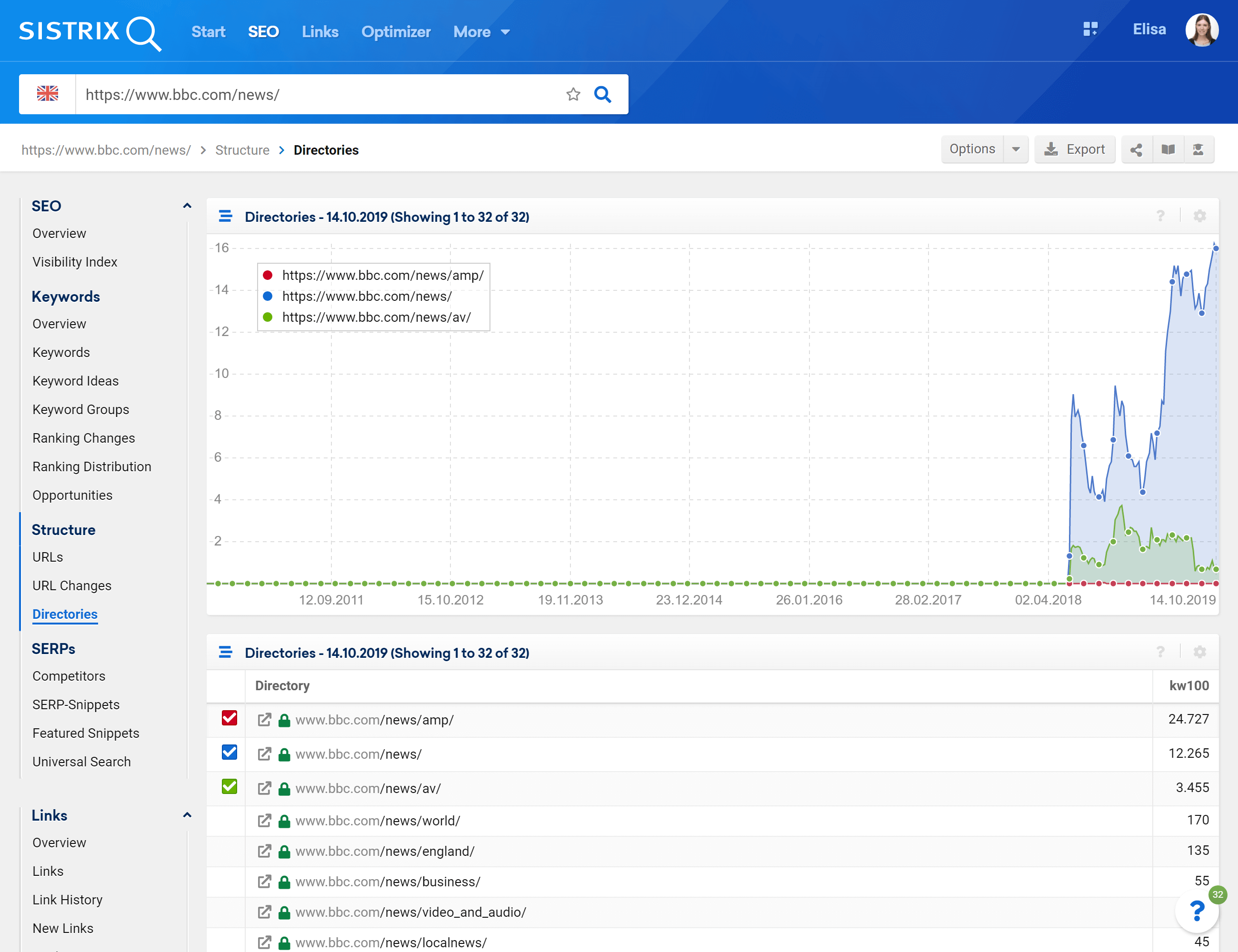Sort by the kw100 column header

1188,685
